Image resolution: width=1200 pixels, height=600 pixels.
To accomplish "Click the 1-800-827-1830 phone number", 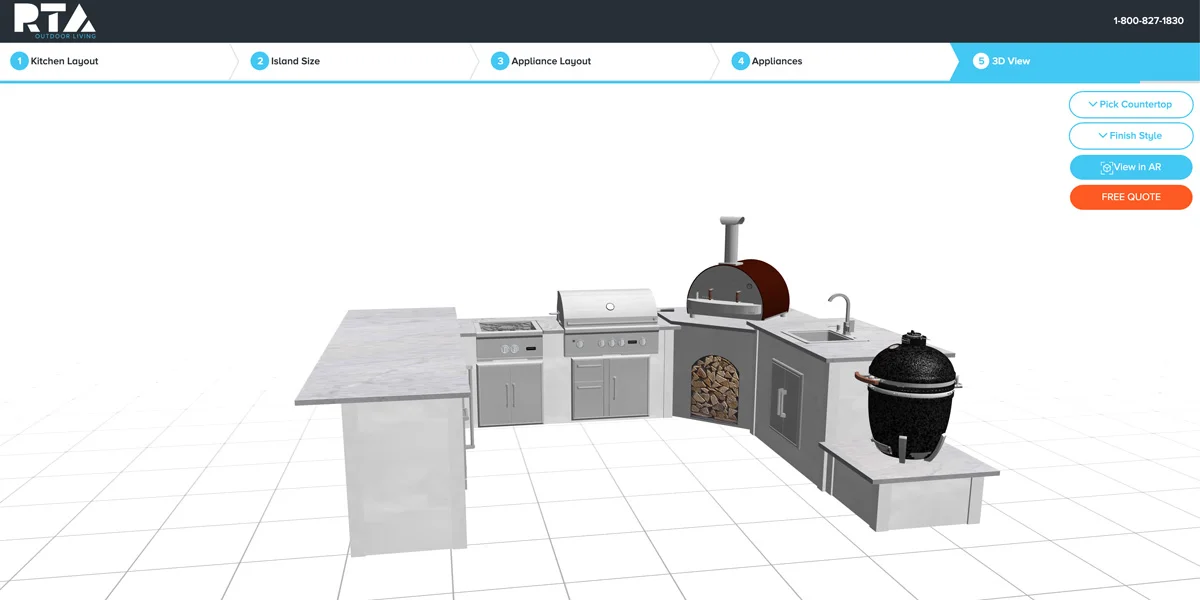I will (x=1148, y=18).
